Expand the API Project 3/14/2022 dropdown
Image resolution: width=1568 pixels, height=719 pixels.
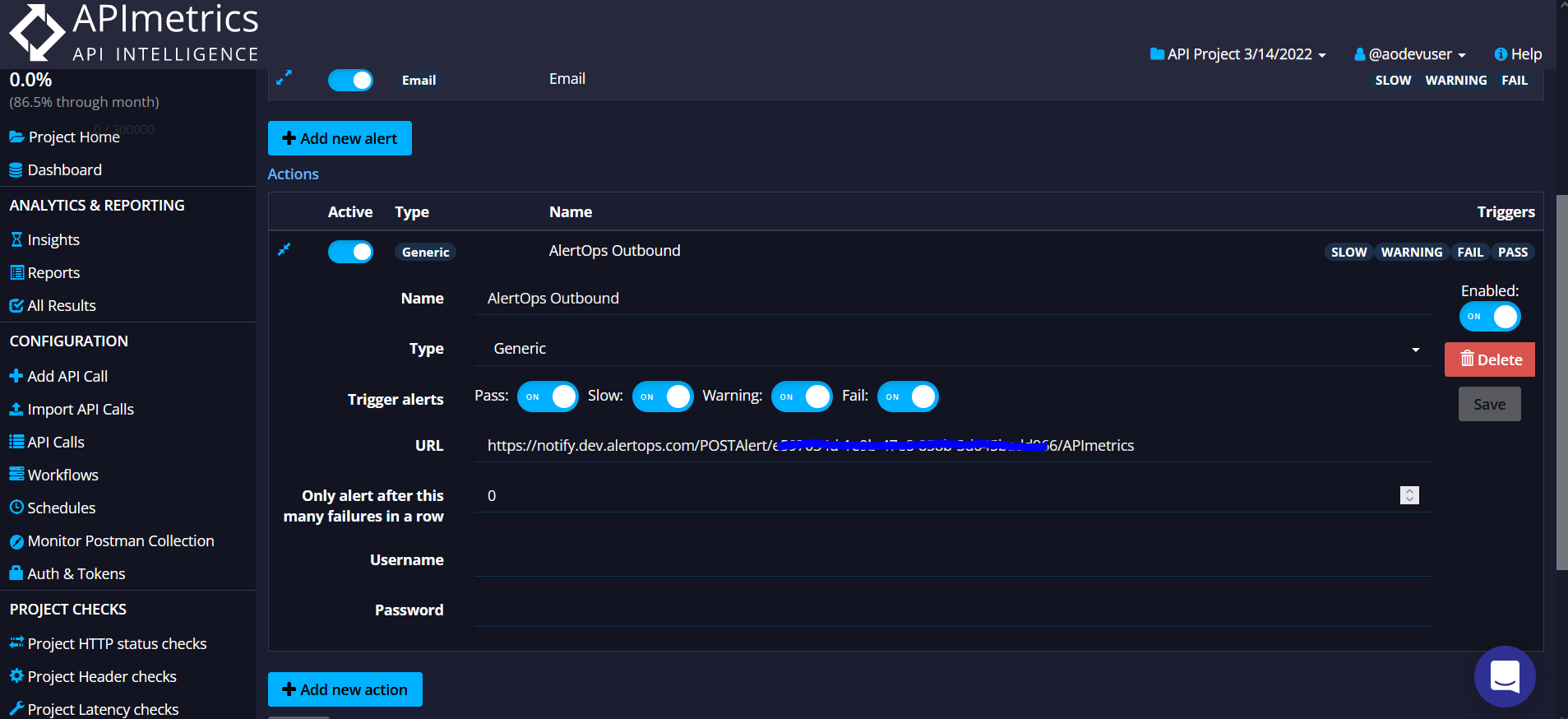(1238, 54)
